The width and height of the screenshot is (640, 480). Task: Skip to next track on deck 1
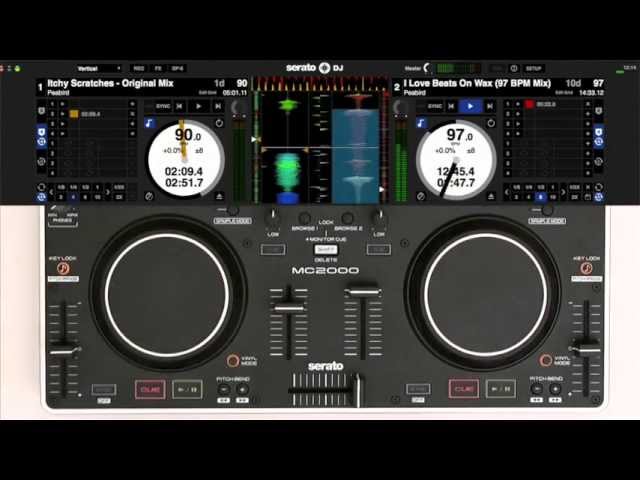point(218,106)
